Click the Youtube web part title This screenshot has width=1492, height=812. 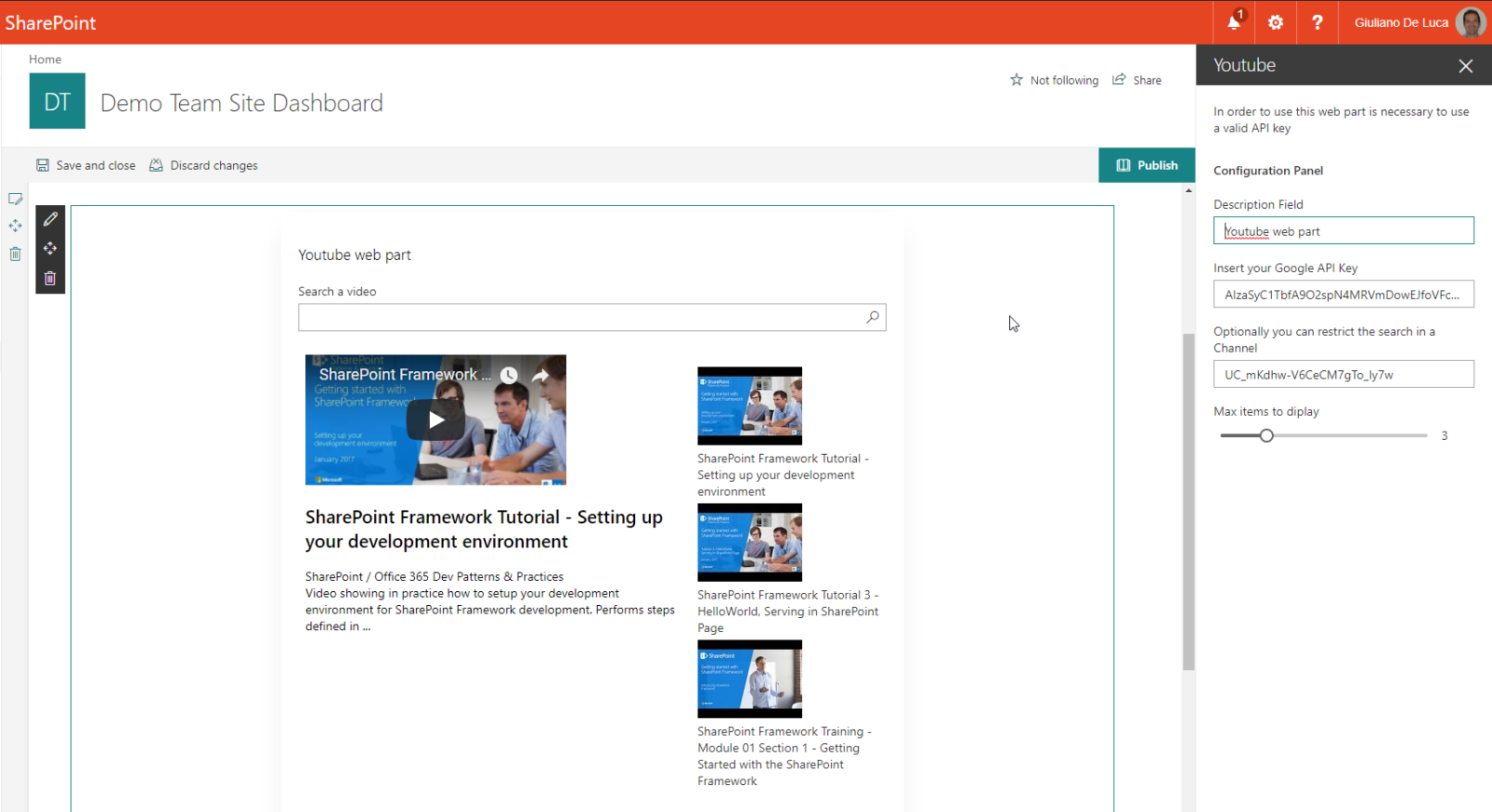[354, 255]
